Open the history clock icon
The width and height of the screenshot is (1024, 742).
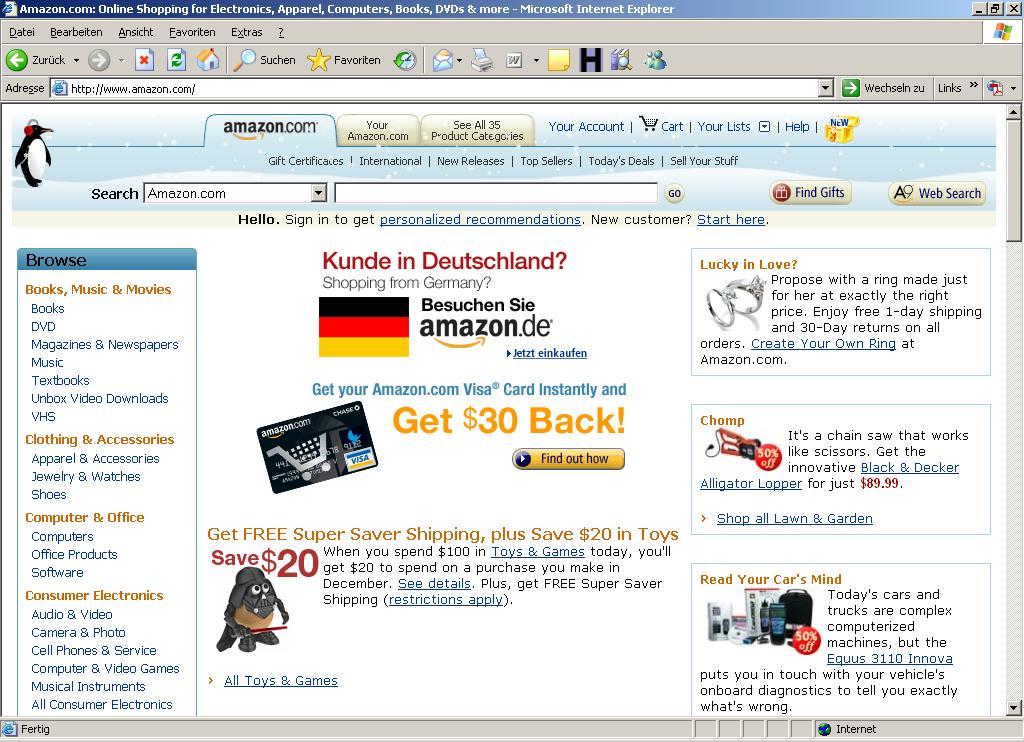pyautogui.click(x=405, y=60)
